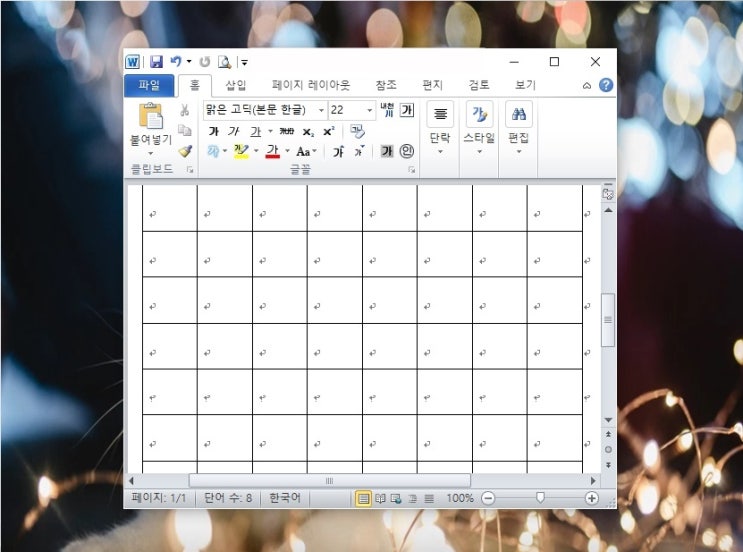743x552 pixels.
Task: Click the zoom slider handle
Action: [x=540, y=497]
